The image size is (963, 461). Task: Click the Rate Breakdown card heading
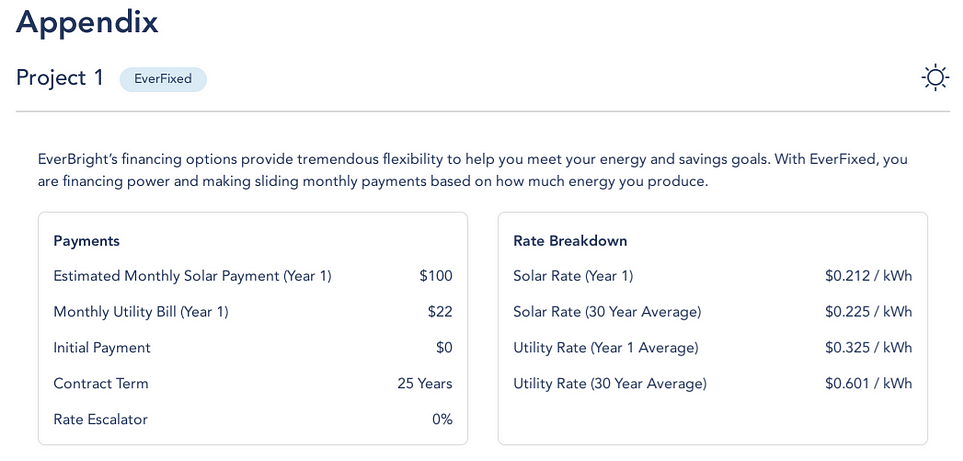570,241
